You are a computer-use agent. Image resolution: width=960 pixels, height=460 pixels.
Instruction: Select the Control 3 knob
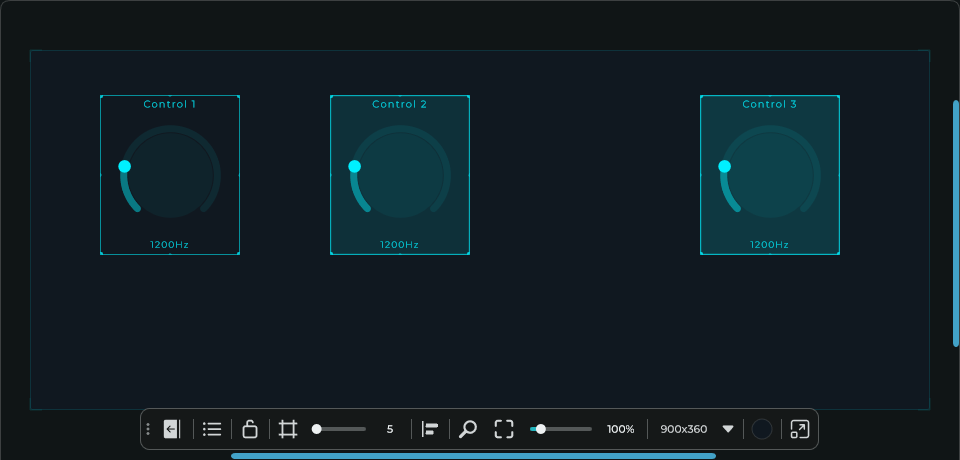coord(770,172)
